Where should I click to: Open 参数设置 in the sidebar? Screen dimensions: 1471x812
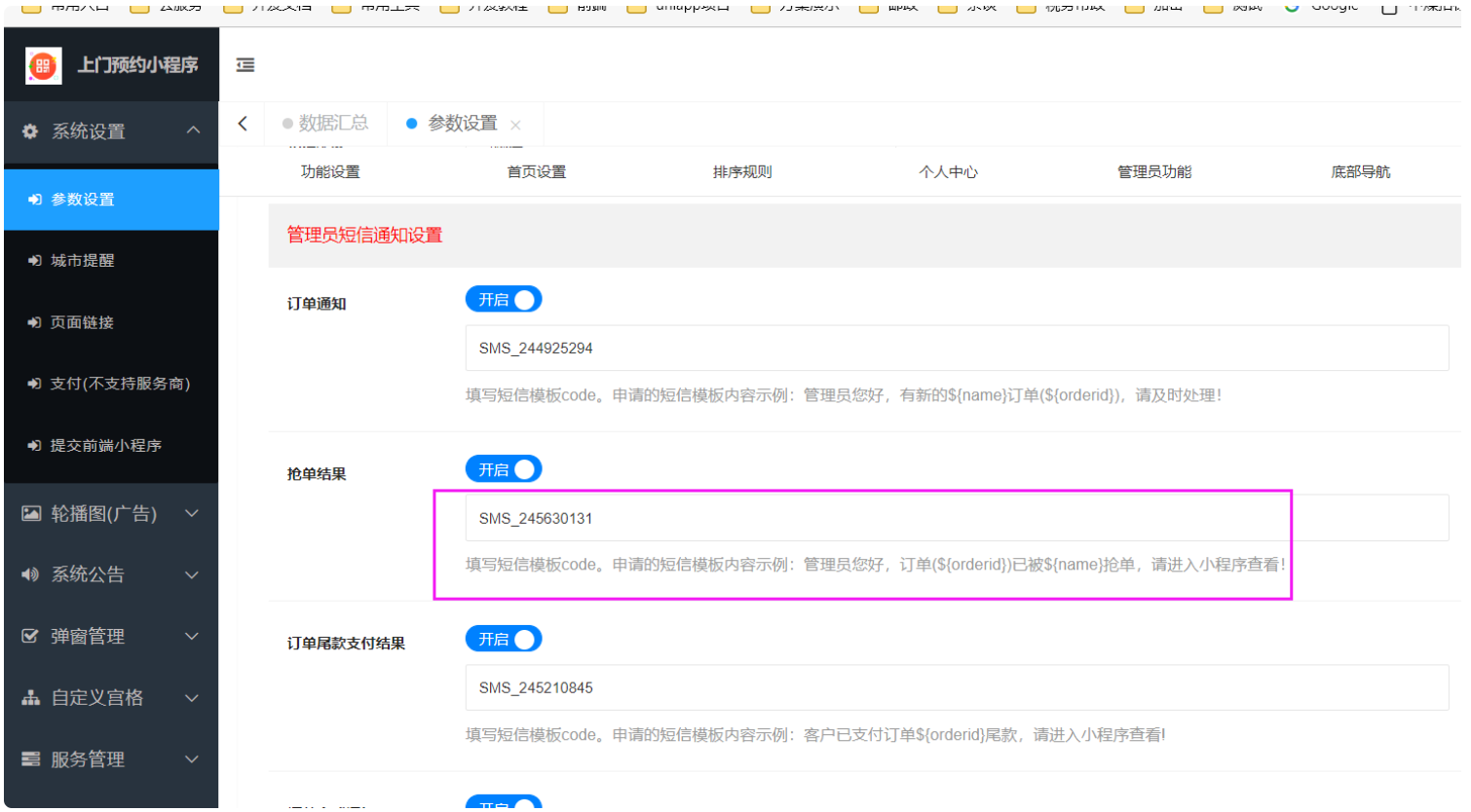(x=111, y=200)
